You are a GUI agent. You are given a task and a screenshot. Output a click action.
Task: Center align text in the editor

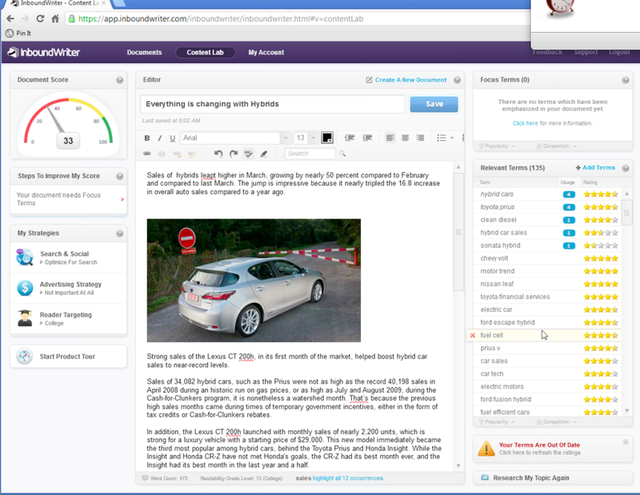pos(405,138)
